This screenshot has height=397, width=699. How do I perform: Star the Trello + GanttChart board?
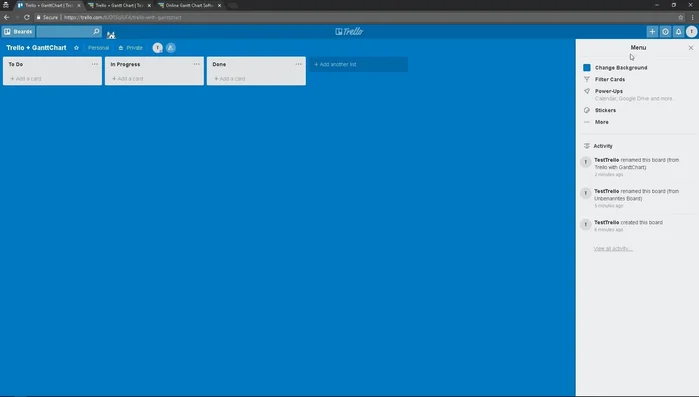click(76, 48)
